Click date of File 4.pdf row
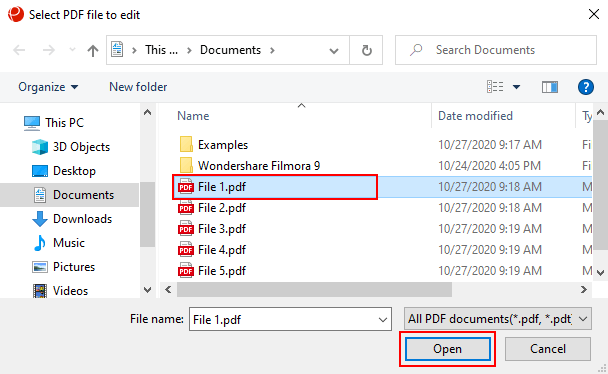Screen dimensions: 608x374 tap(490, 250)
